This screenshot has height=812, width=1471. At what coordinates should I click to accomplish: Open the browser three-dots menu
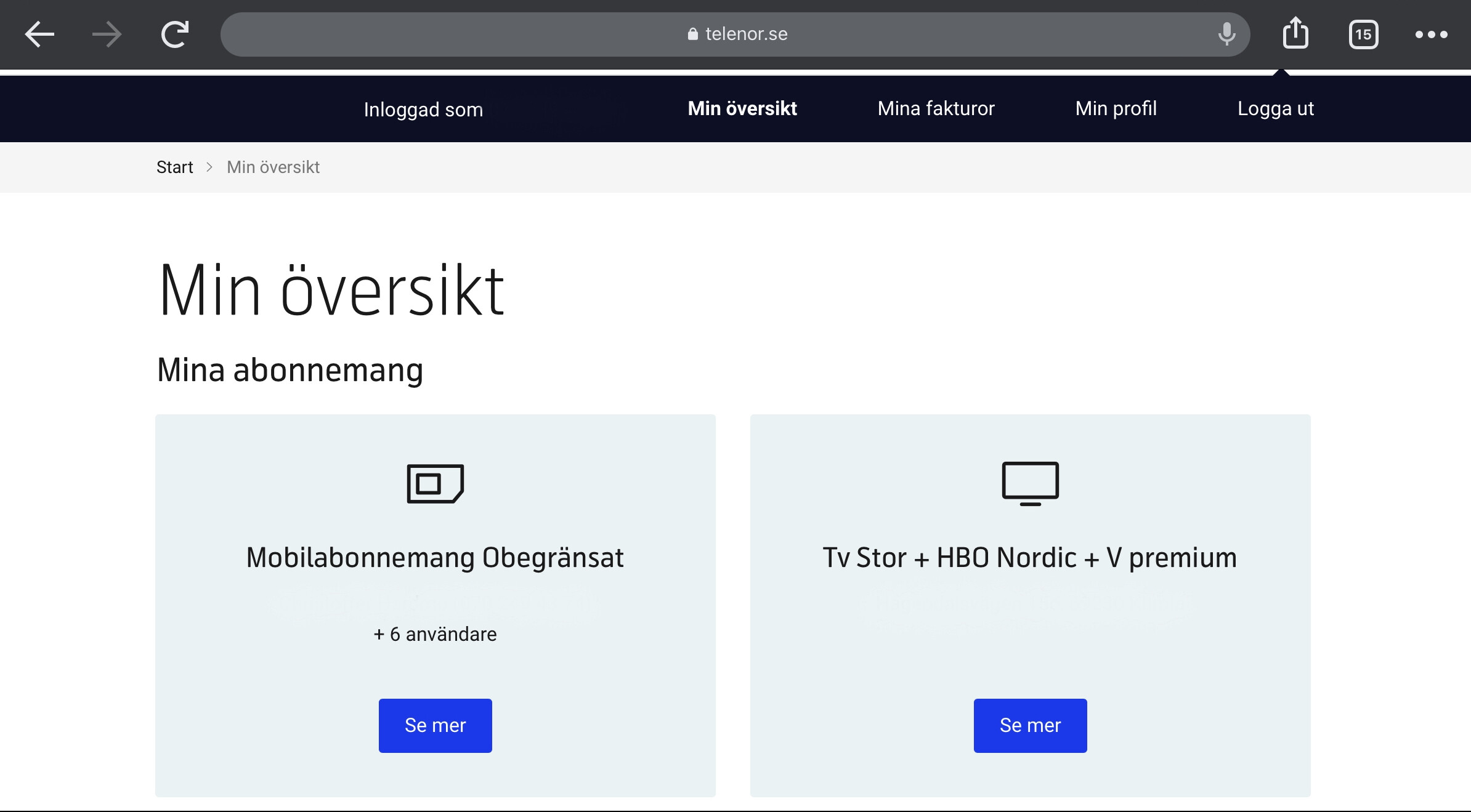1431,34
